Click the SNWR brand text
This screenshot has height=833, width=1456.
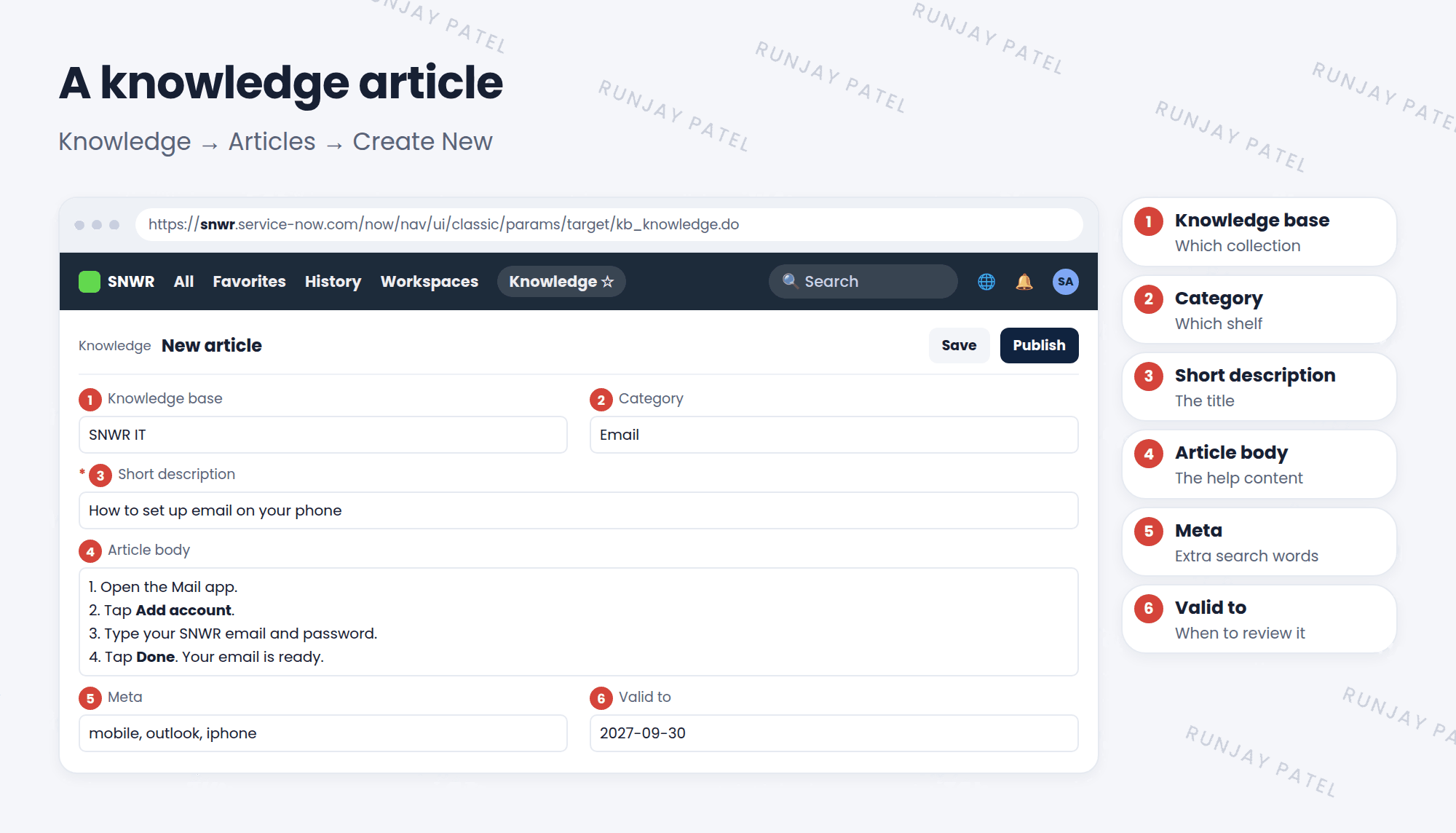tap(131, 282)
